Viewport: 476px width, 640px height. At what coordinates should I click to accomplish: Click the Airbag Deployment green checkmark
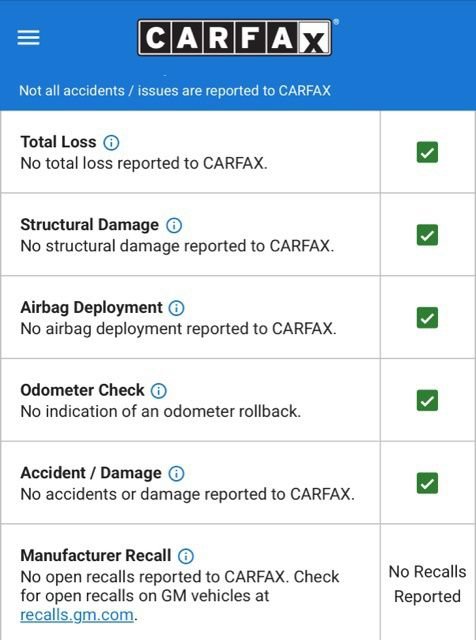click(427, 318)
